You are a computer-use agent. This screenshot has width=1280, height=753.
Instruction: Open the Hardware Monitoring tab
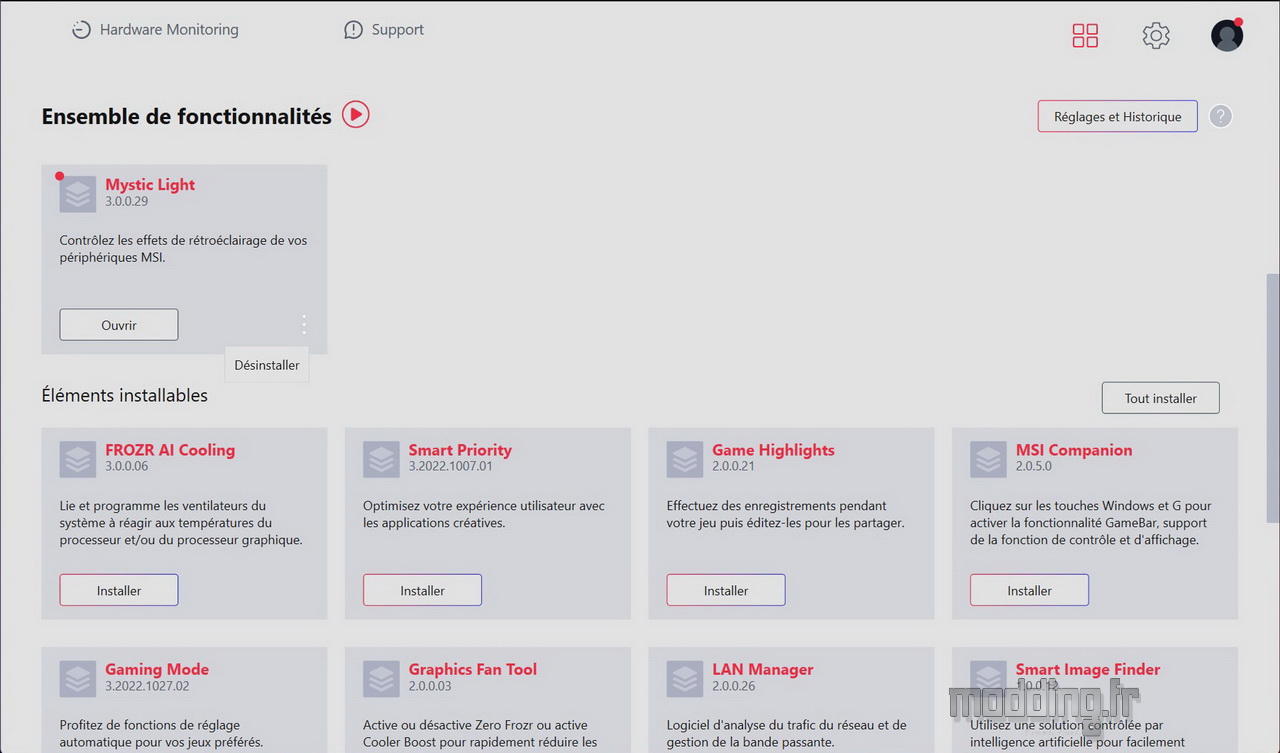pyautogui.click(x=155, y=30)
